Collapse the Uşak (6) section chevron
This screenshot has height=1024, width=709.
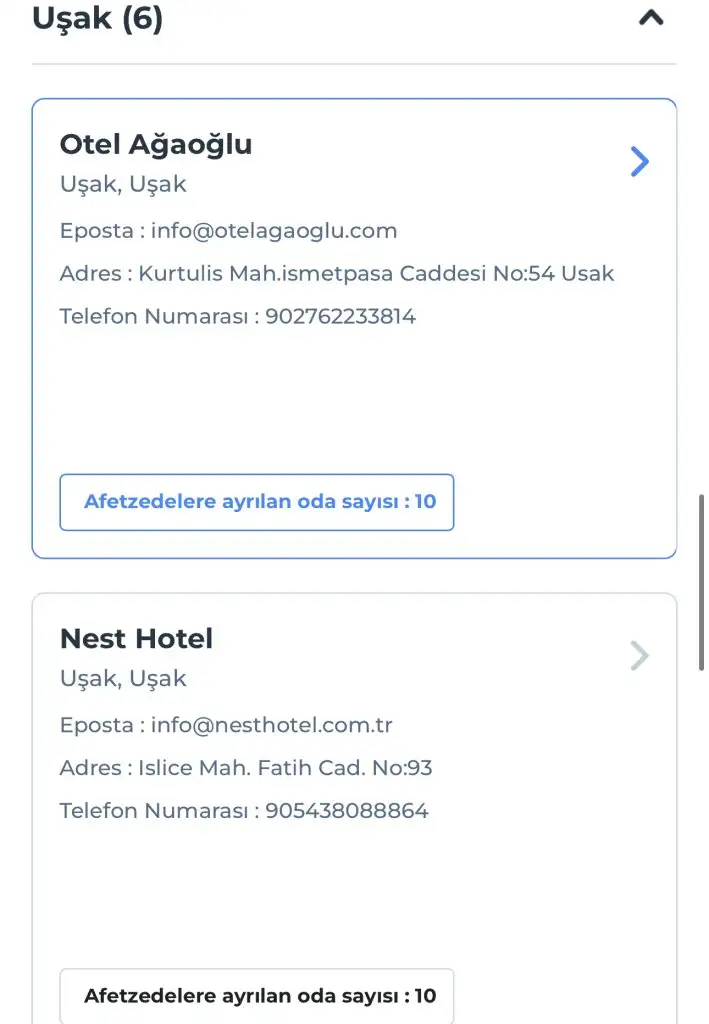point(651,18)
